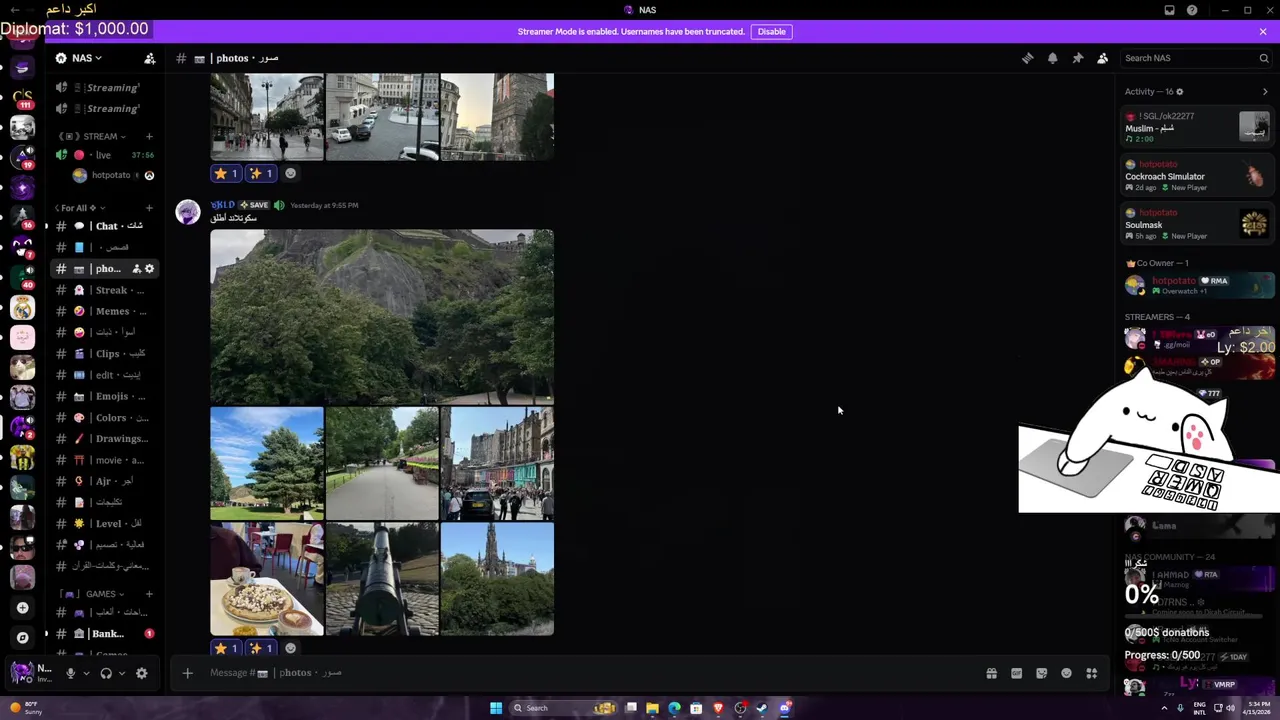1280x720 pixels.
Task: Open photos channel settings gear
Action: click(149, 269)
